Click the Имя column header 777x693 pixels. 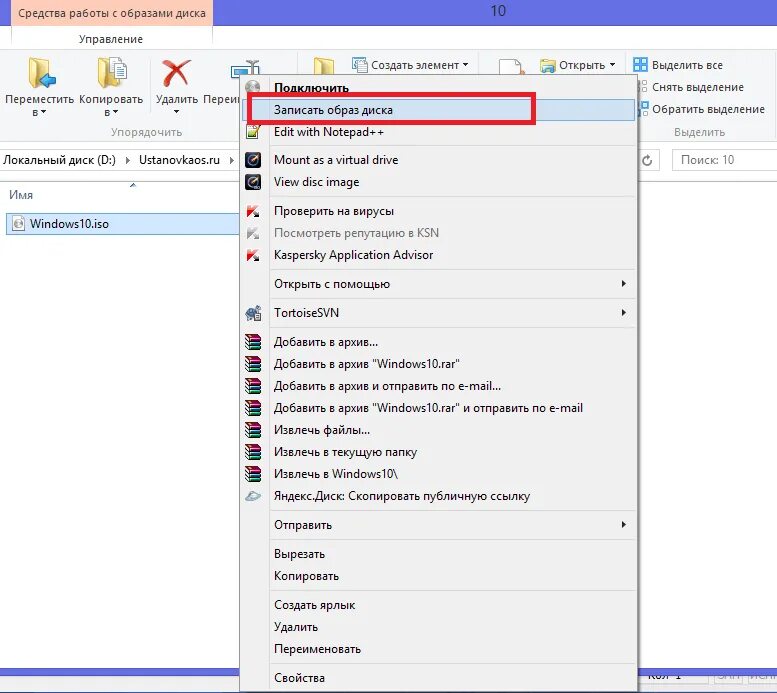pos(21,195)
